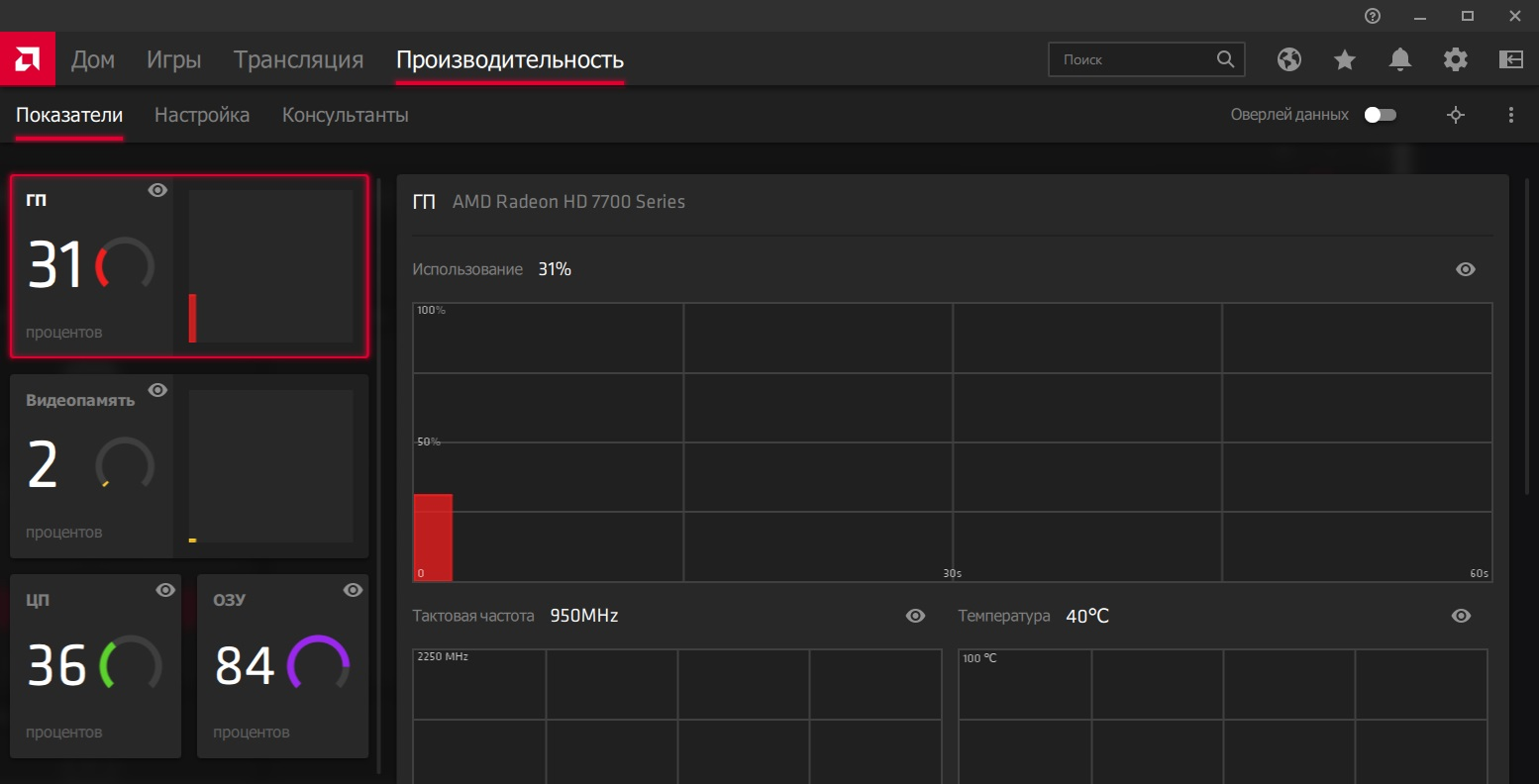Viewport: 1539px width, 784px height.
Task: Open the Консультанты sub-tab
Action: click(x=346, y=115)
